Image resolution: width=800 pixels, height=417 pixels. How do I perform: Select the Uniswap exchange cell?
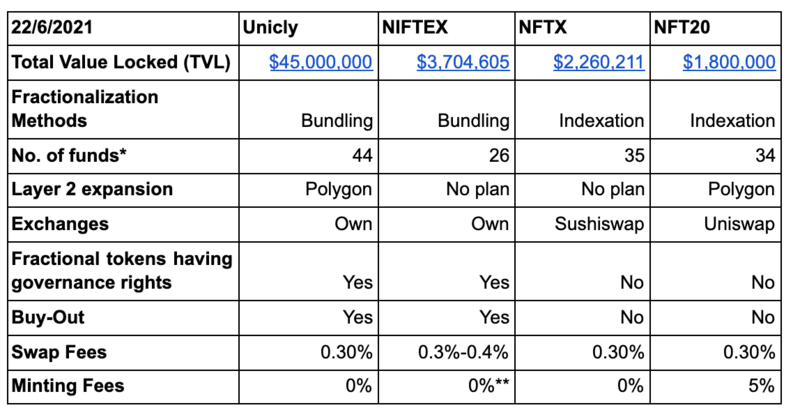(x=716, y=224)
